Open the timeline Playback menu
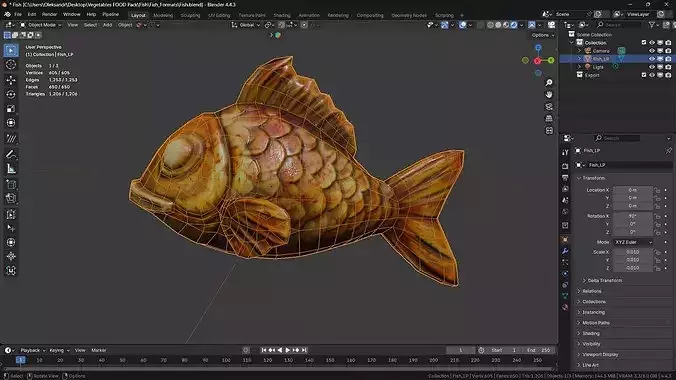676x380 pixels. 33,350
